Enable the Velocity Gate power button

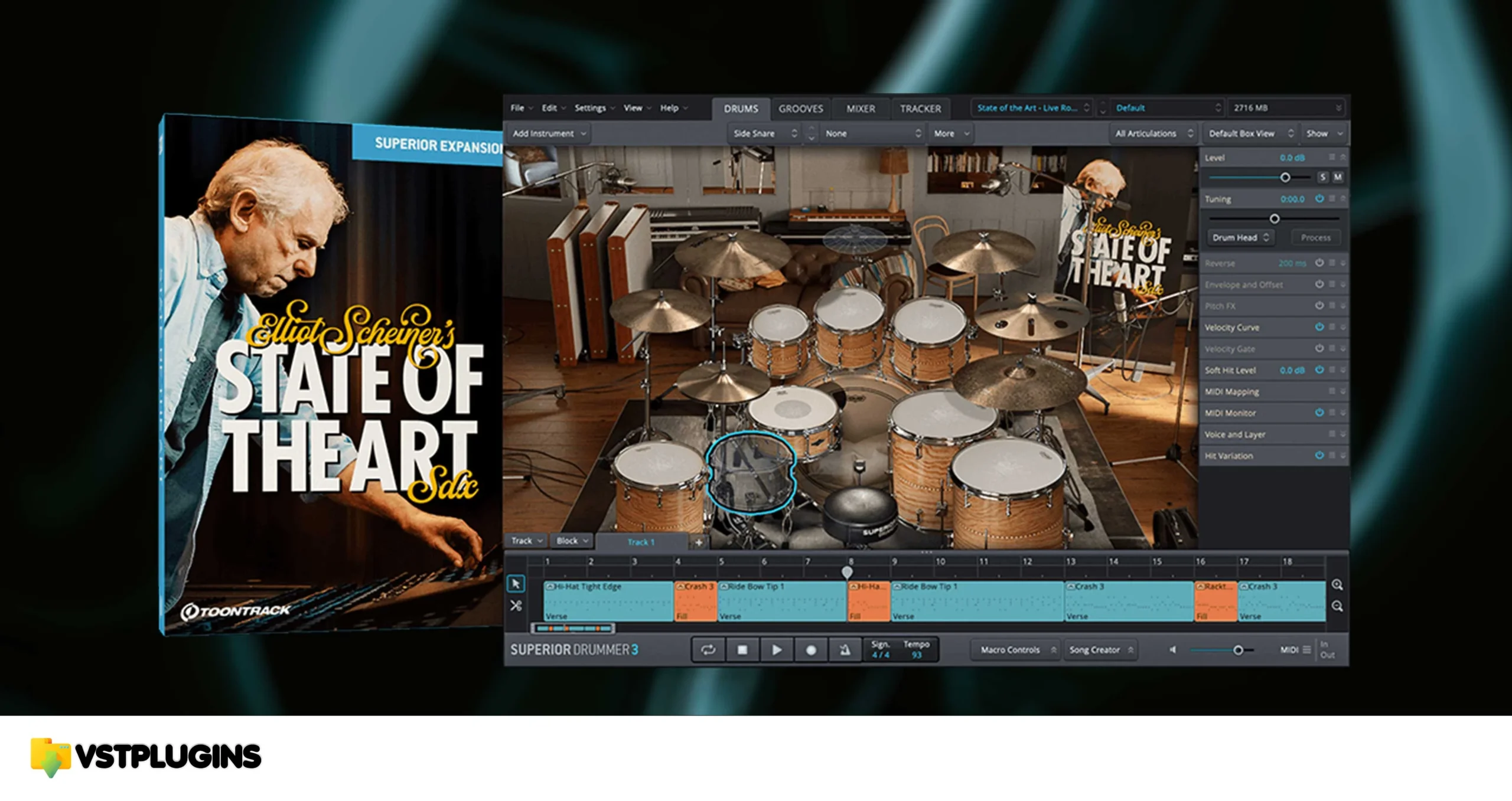[x=1319, y=348]
